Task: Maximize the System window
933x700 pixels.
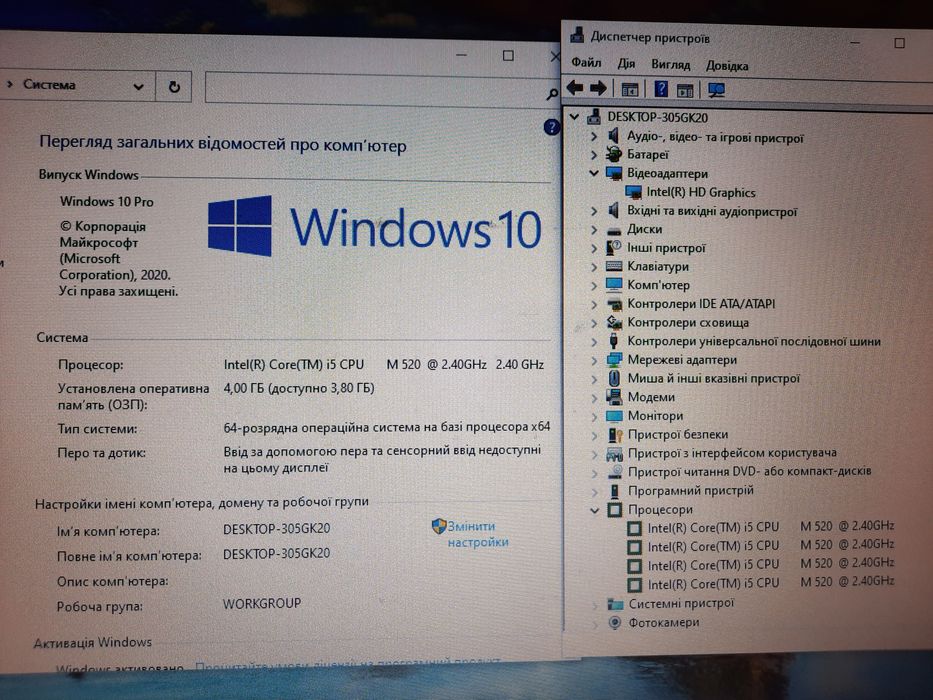Action: pyautogui.click(x=508, y=55)
